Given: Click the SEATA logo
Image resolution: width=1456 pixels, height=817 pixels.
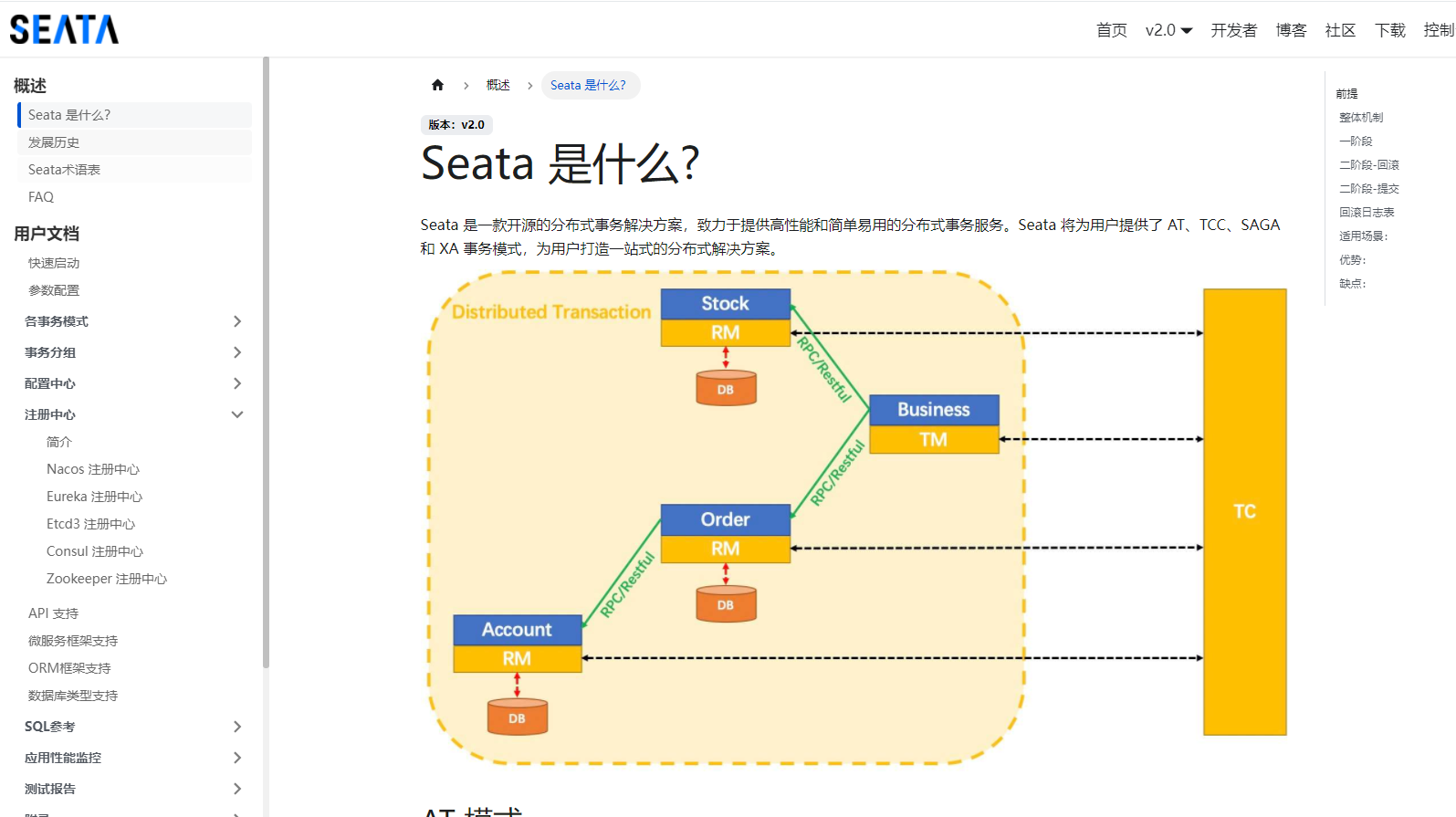Looking at the screenshot, I should point(64,29).
